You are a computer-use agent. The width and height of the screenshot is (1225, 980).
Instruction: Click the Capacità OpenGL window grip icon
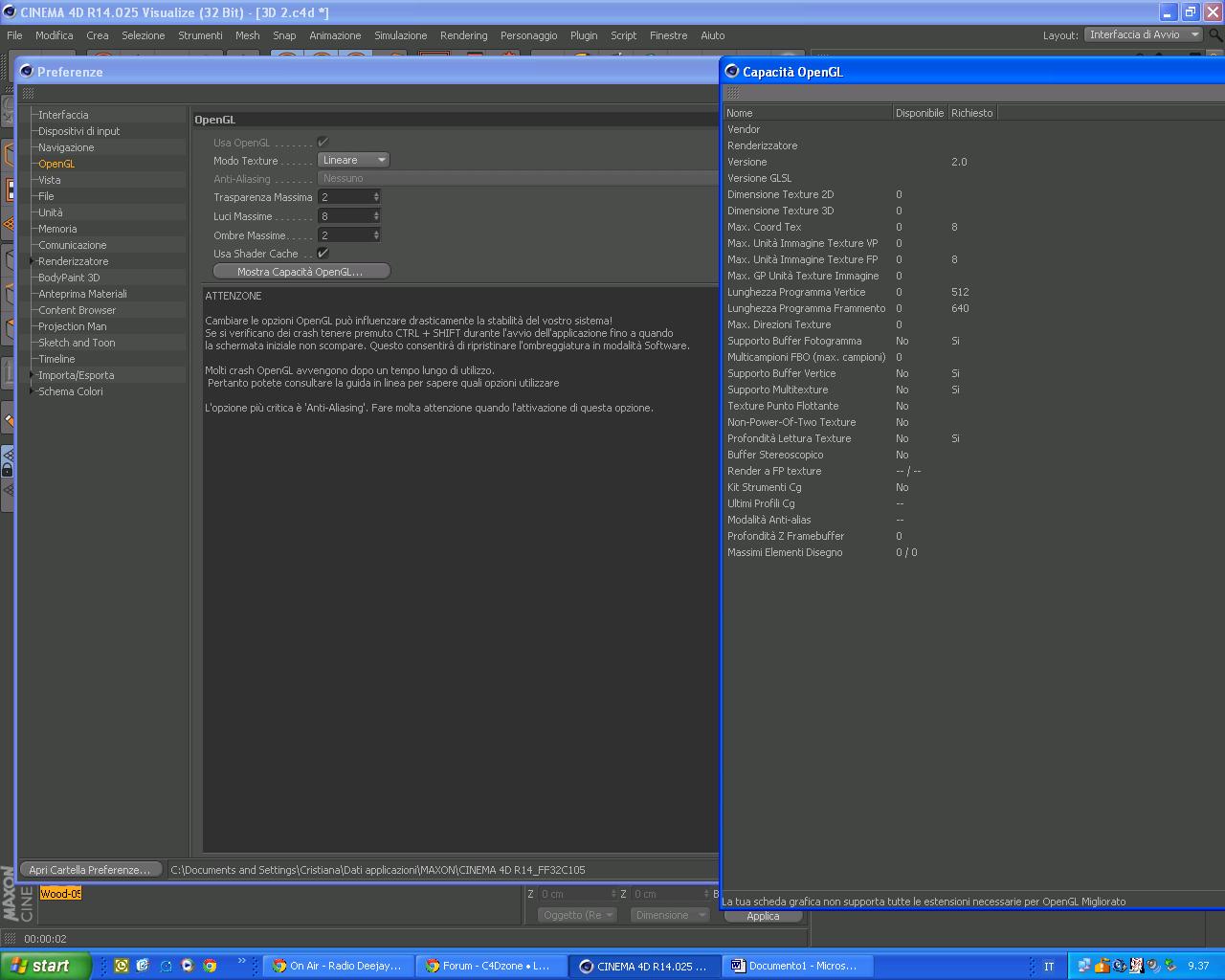pyautogui.click(x=733, y=93)
